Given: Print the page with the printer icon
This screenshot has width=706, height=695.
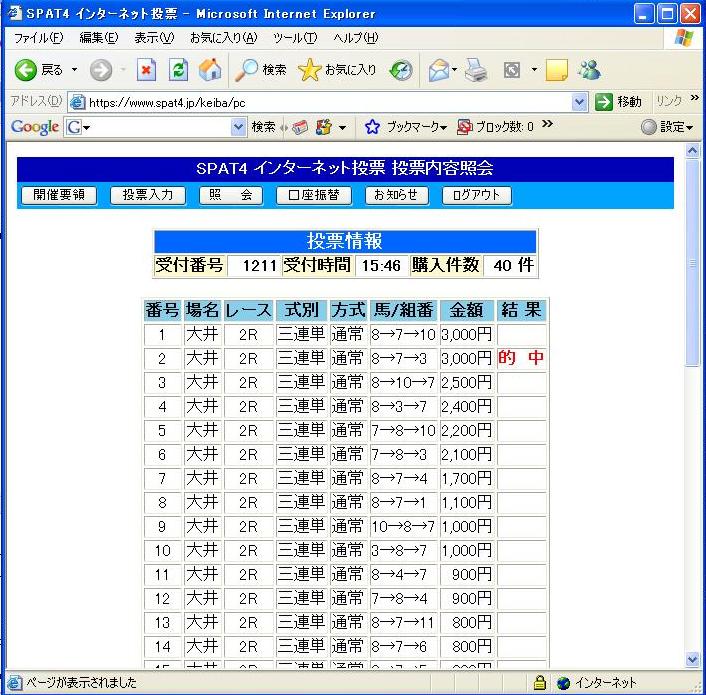Looking at the screenshot, I should coord(476,70).
